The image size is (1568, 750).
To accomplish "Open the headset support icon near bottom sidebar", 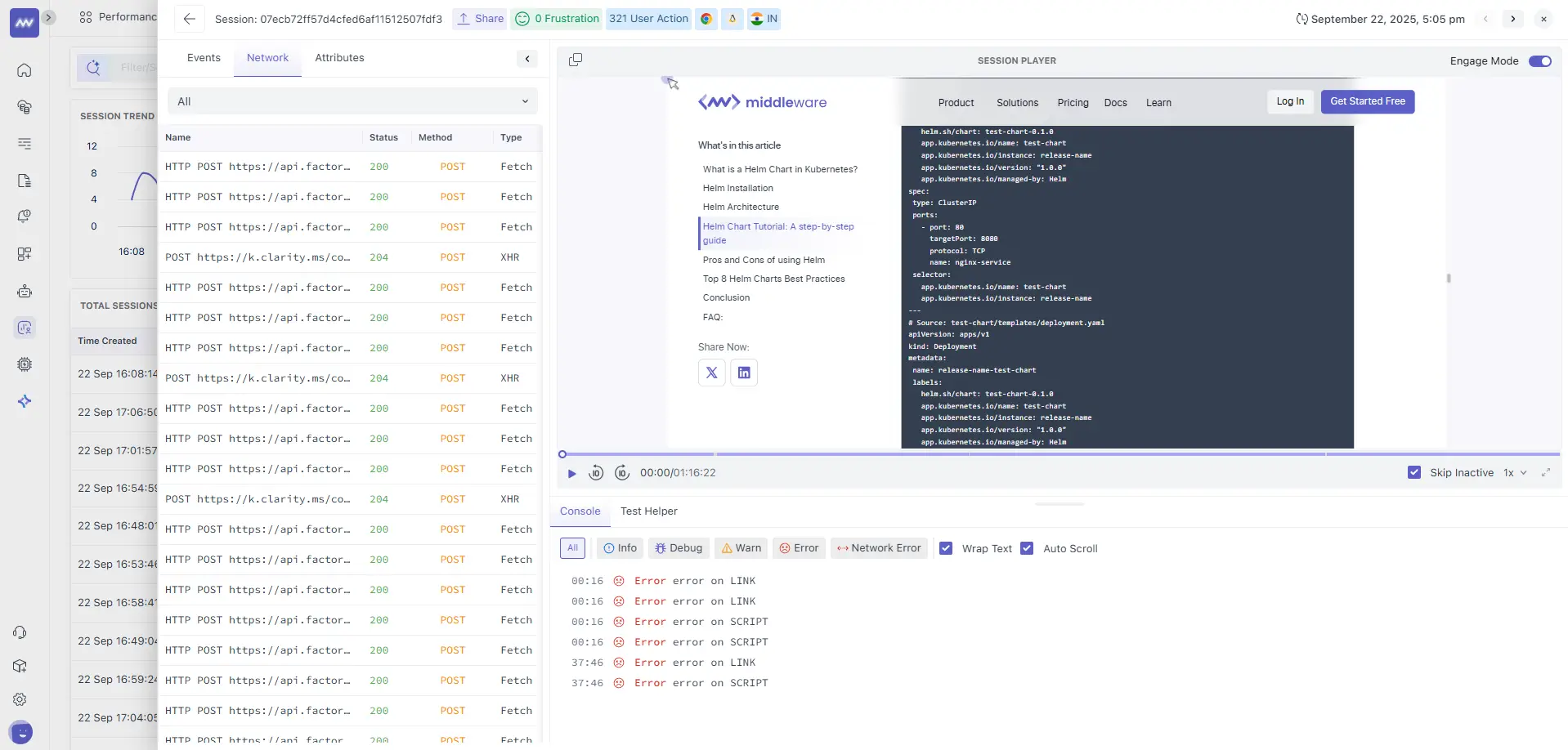I will tap(20, 632).
